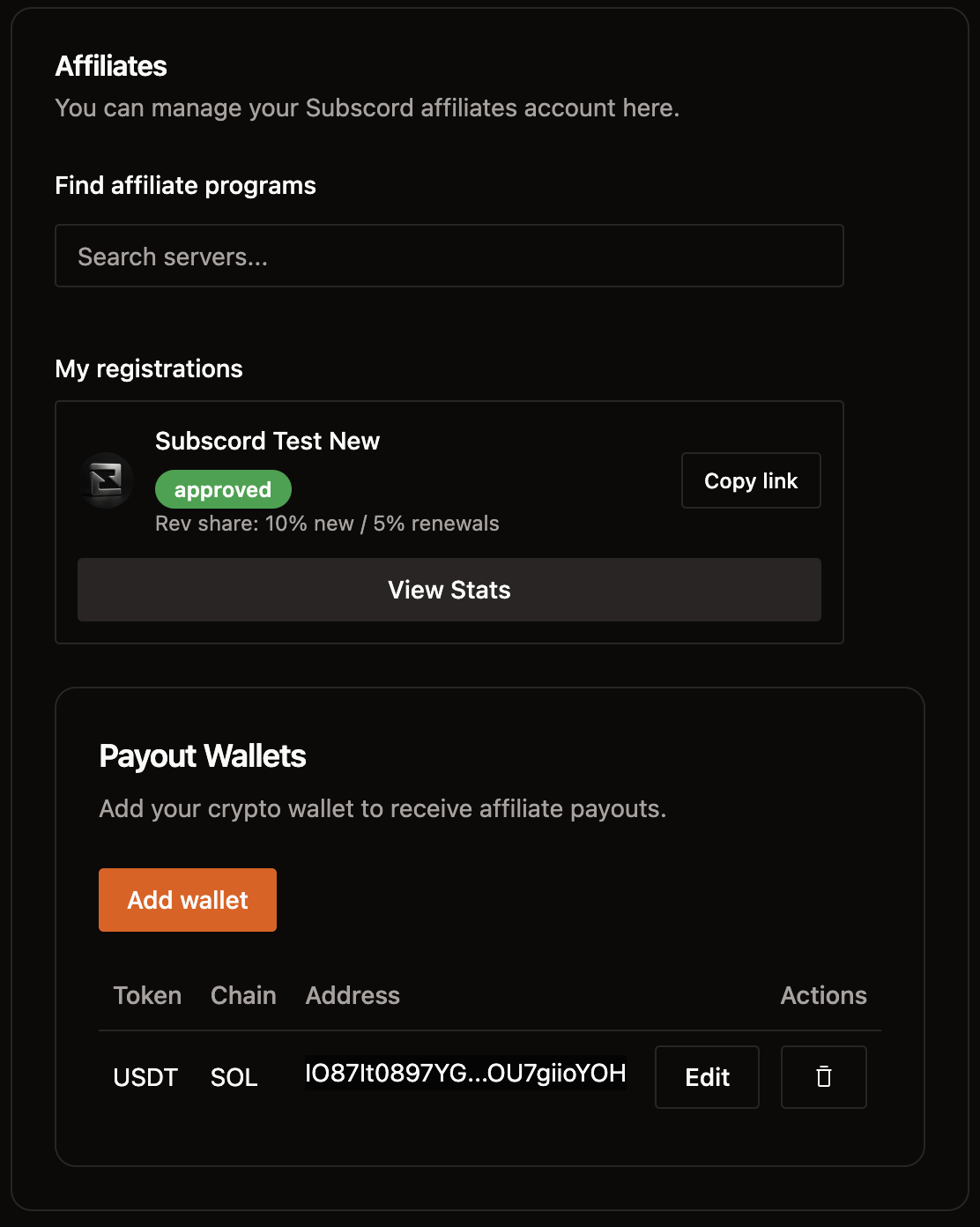Screen dimensions: 980x1227
Task: Click the Payout Wallets heading
Action: pos(202,755)
